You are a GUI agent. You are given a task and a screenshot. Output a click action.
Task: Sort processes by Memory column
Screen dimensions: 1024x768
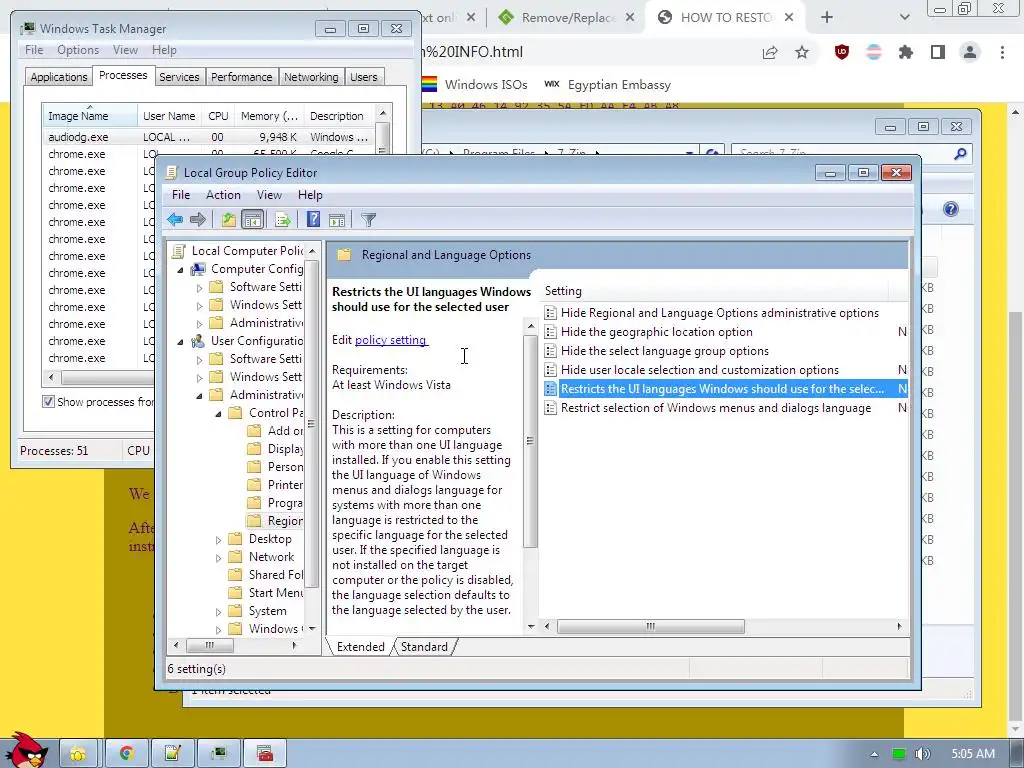click(269, 116)
